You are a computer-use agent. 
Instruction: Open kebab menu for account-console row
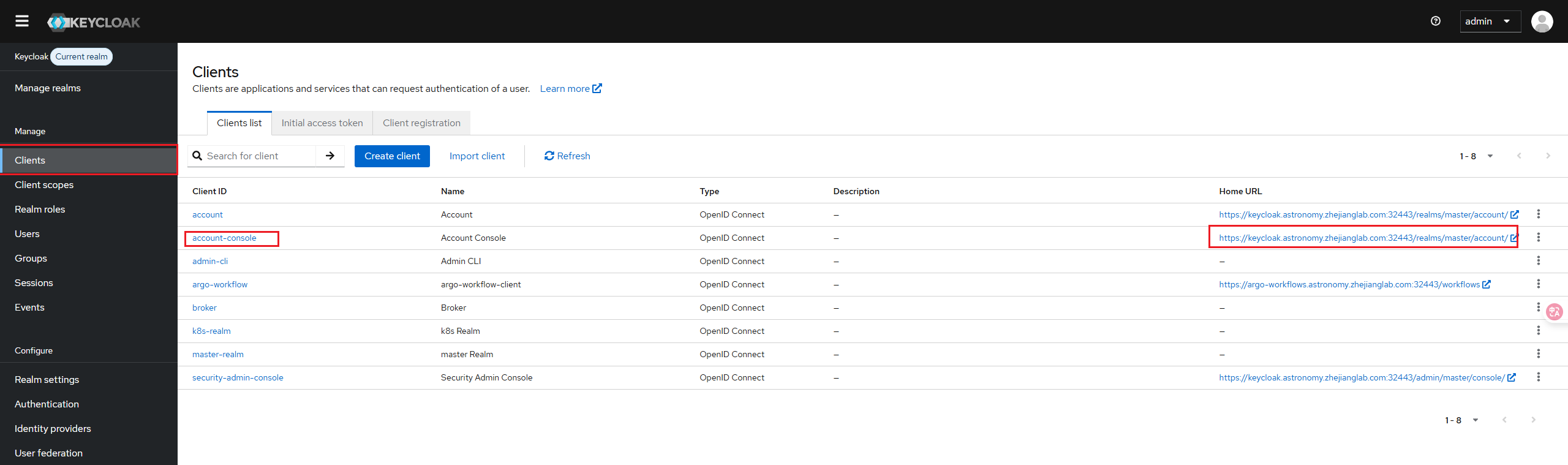click(x=1538, y=238)
